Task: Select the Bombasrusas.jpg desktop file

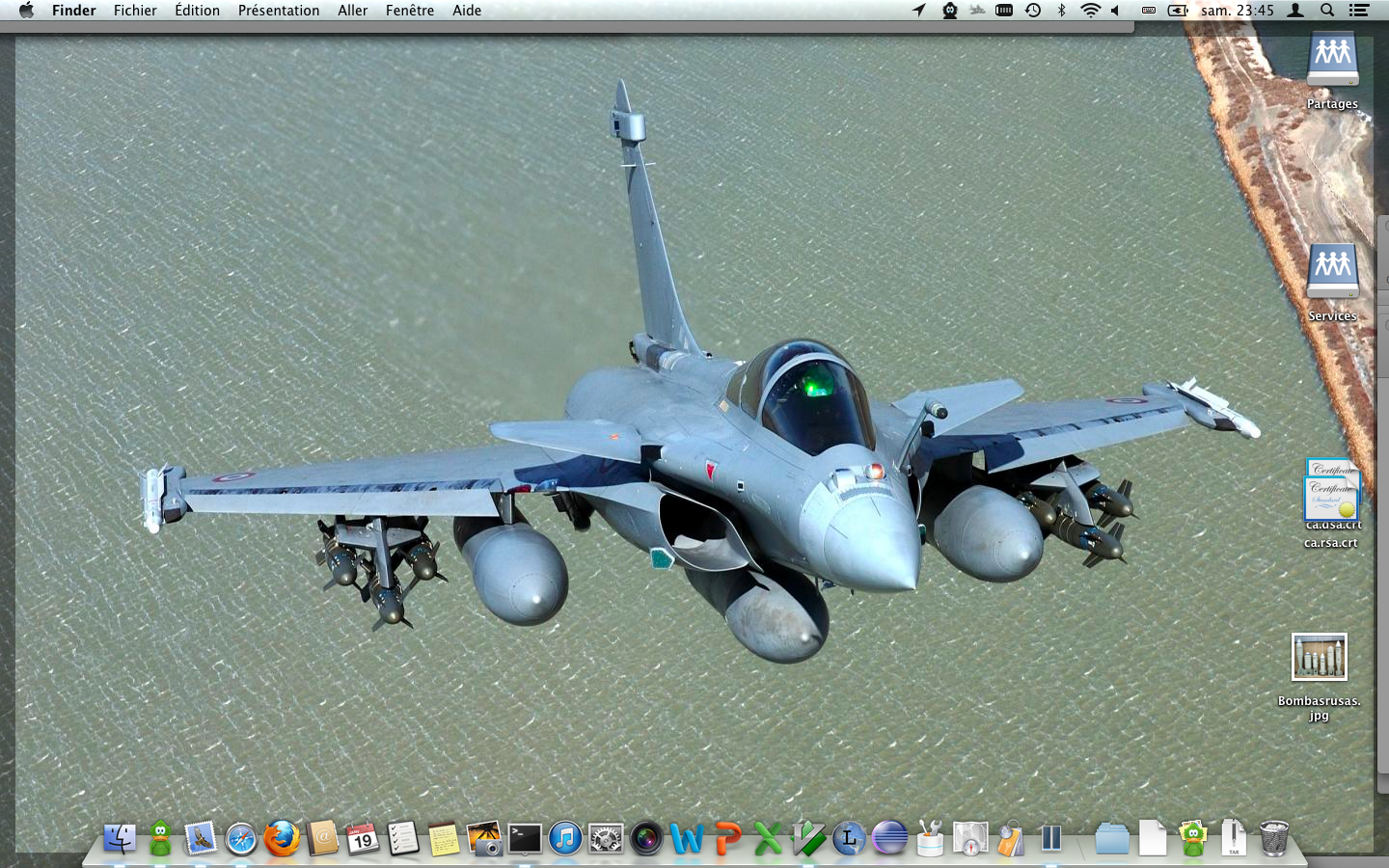Action: point(1319,658)
